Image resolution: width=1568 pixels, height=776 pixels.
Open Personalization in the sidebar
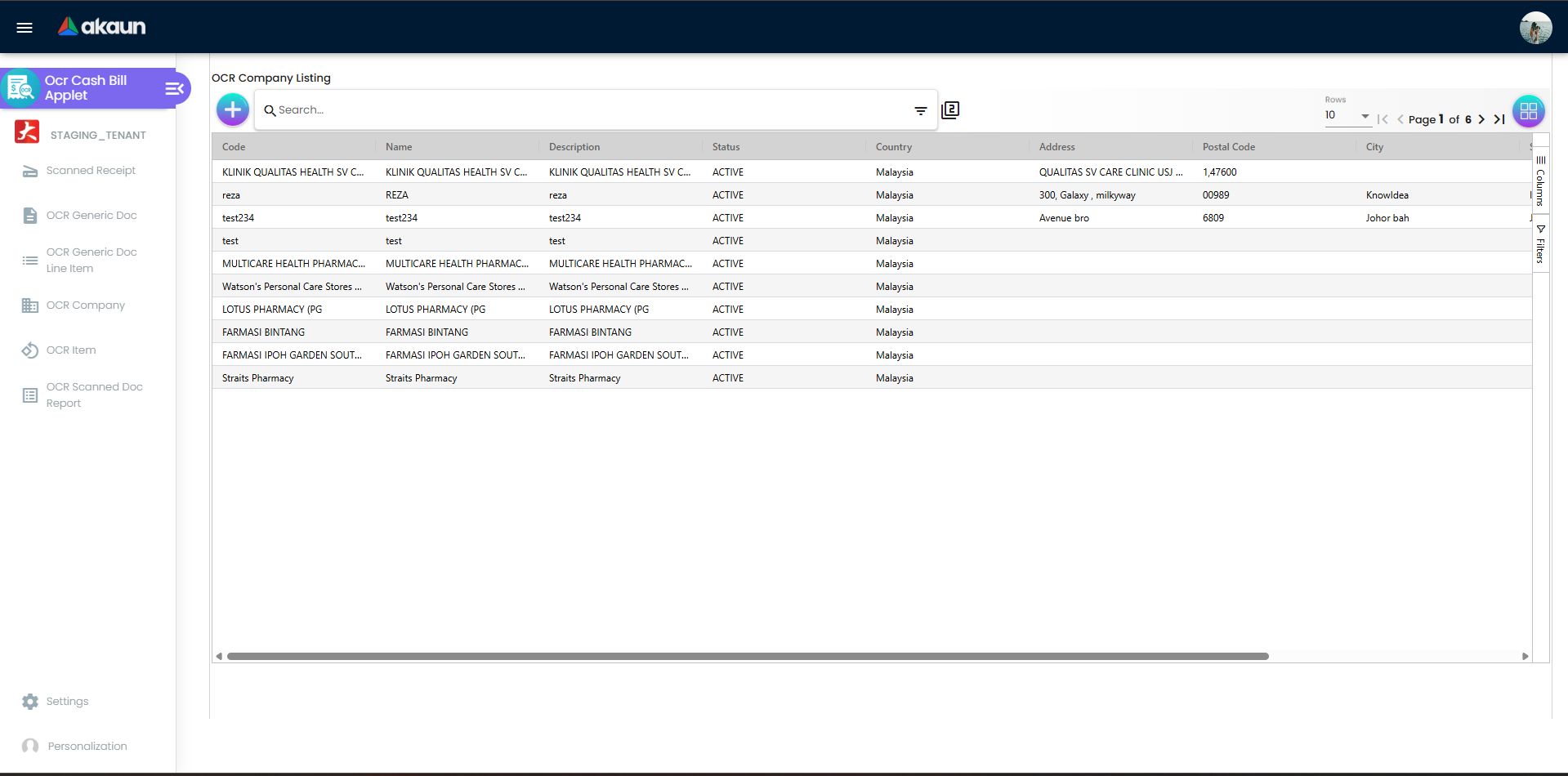(87, 747)
